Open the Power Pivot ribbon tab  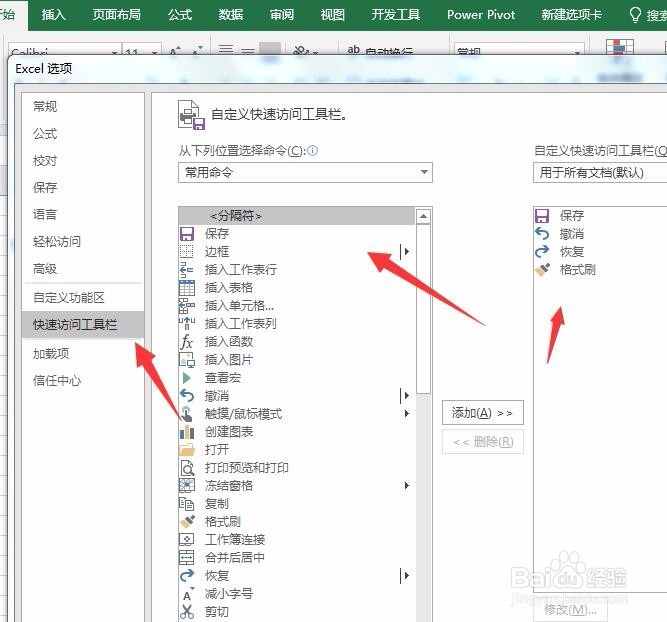[x=481, y=15]
